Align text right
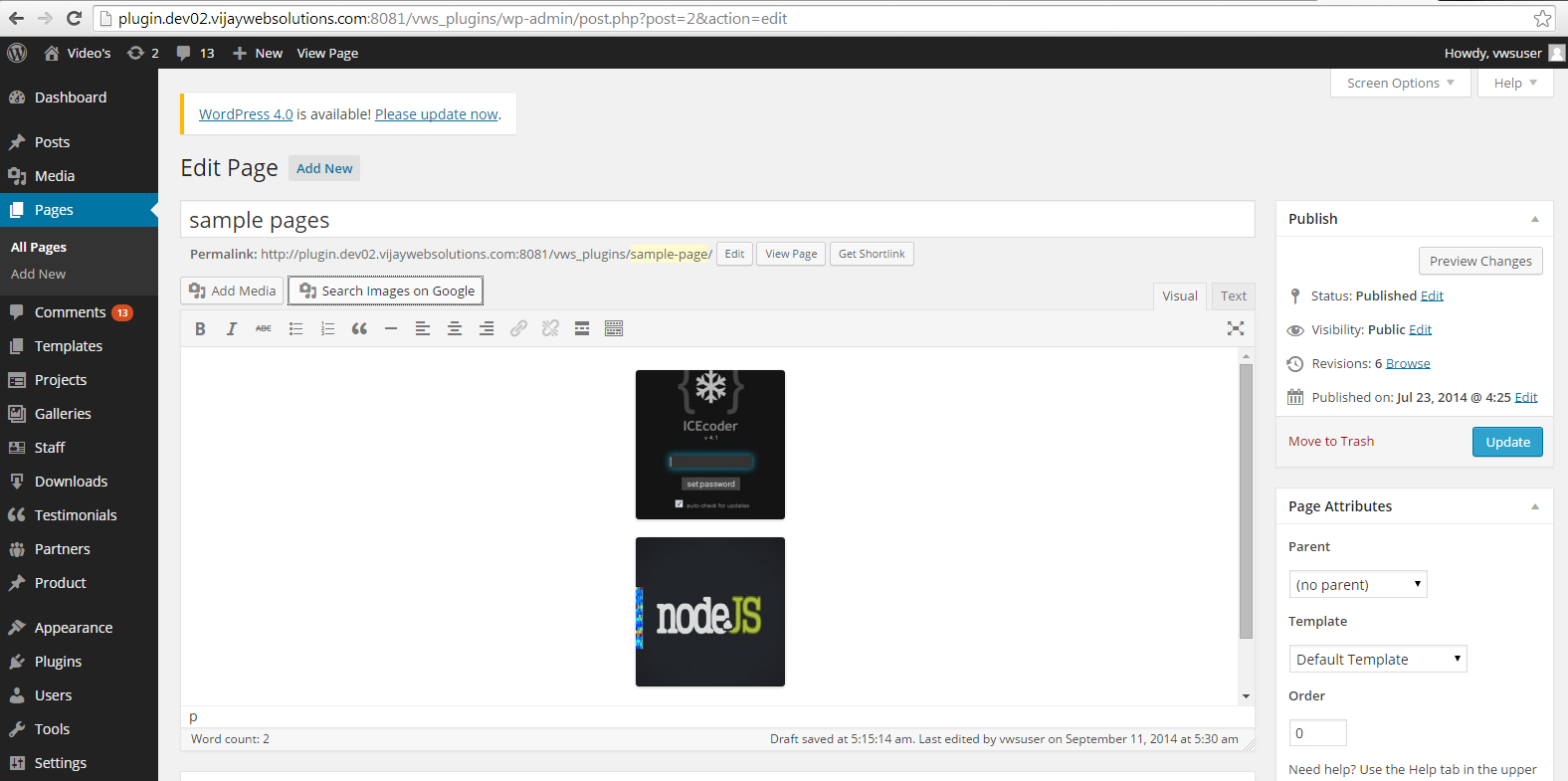Image resolution: width=1568 pixels, height=781 pixels. click(487, 328)
